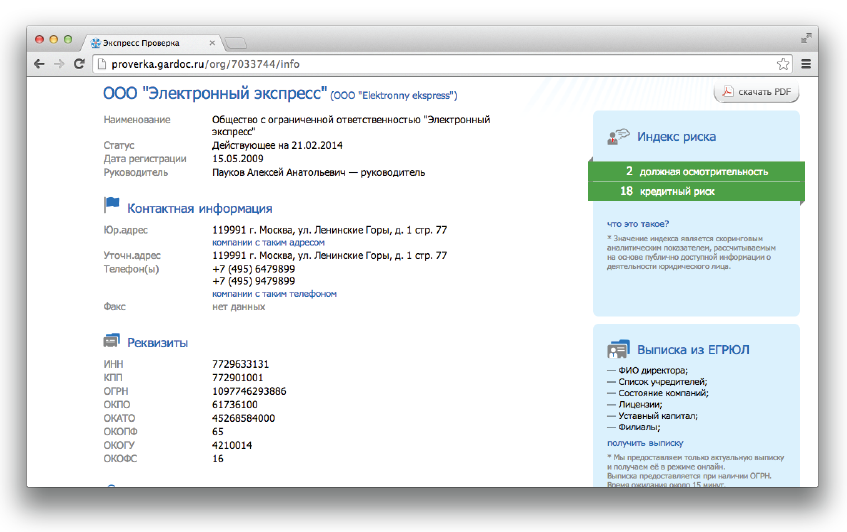Click the icon beside Реквизиты heading
This screenshot has height=532, width=847.
111,342
